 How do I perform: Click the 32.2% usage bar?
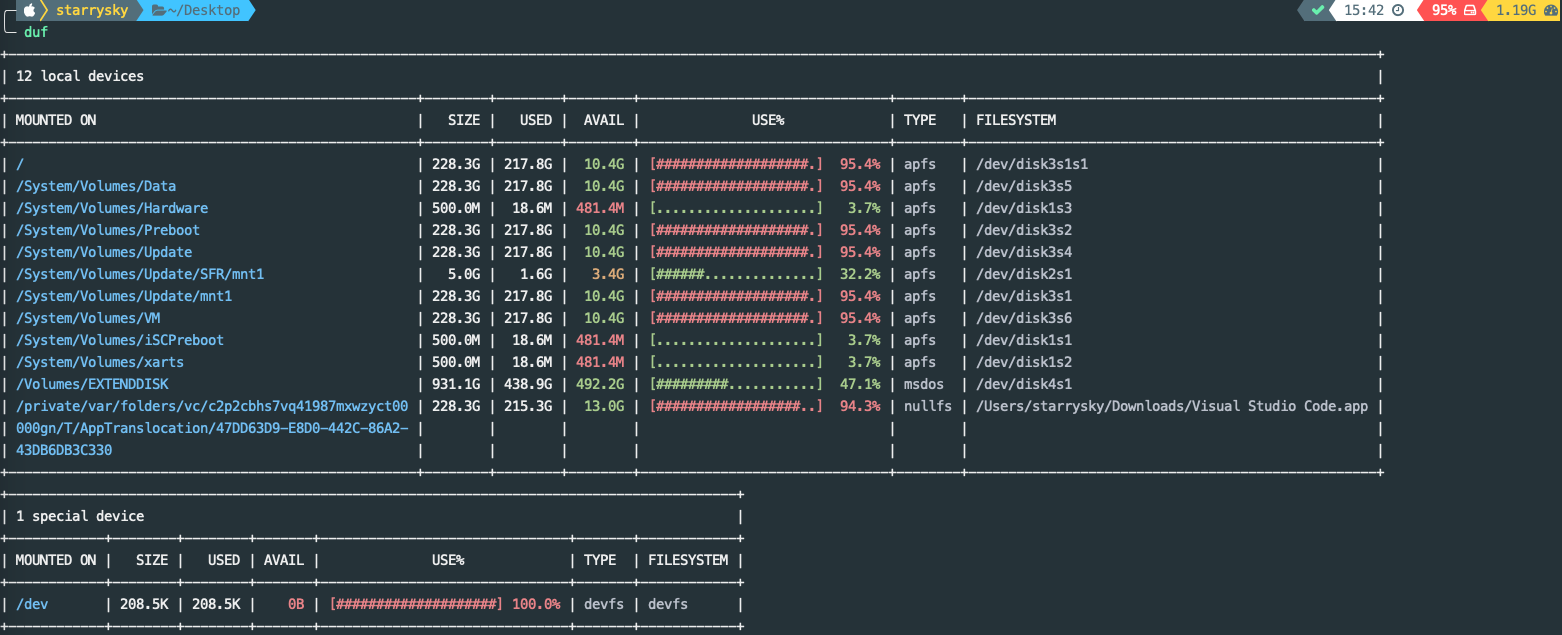(x=736, y=274)
